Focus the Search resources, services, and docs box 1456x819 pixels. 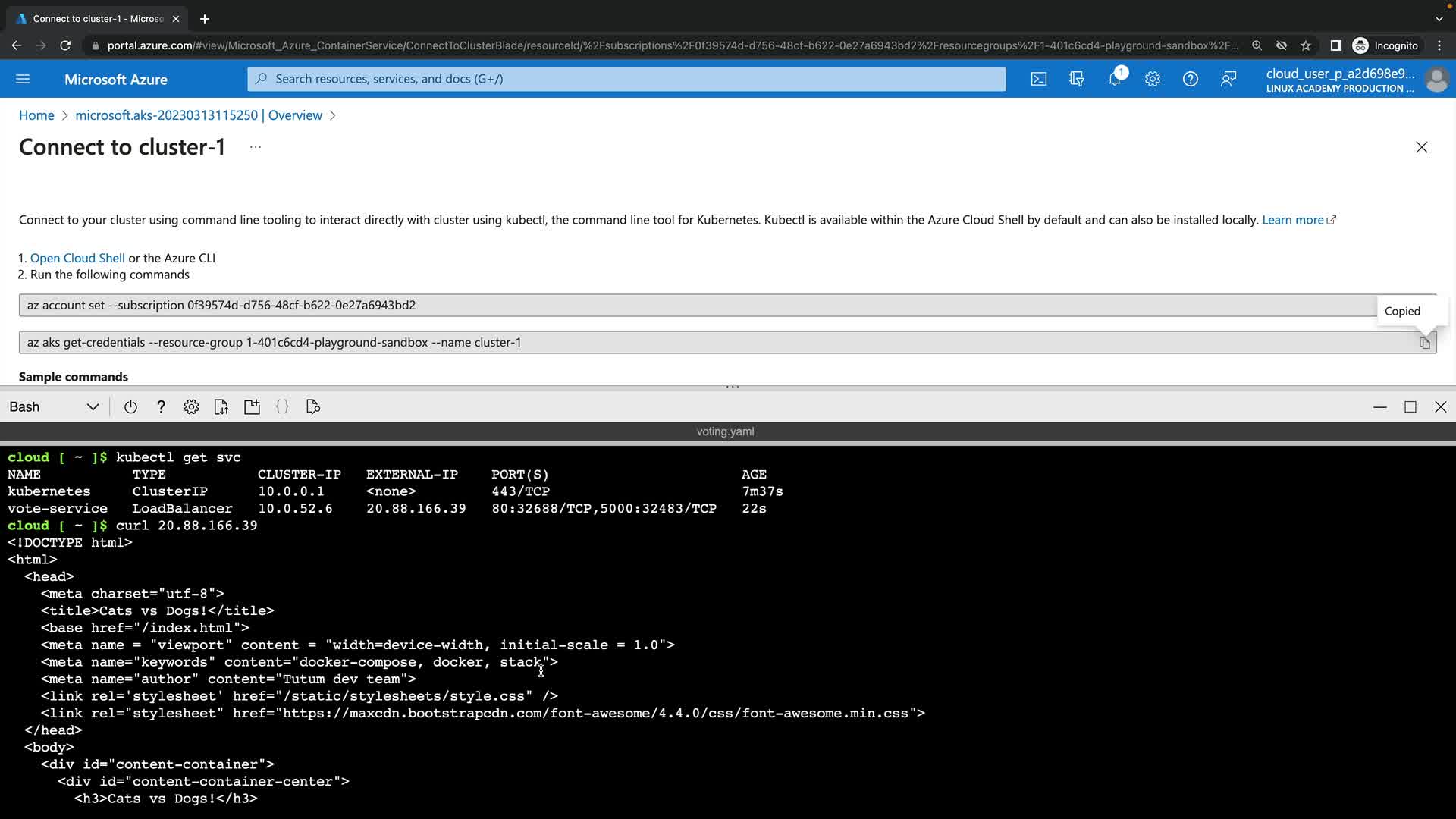point(626,79)
